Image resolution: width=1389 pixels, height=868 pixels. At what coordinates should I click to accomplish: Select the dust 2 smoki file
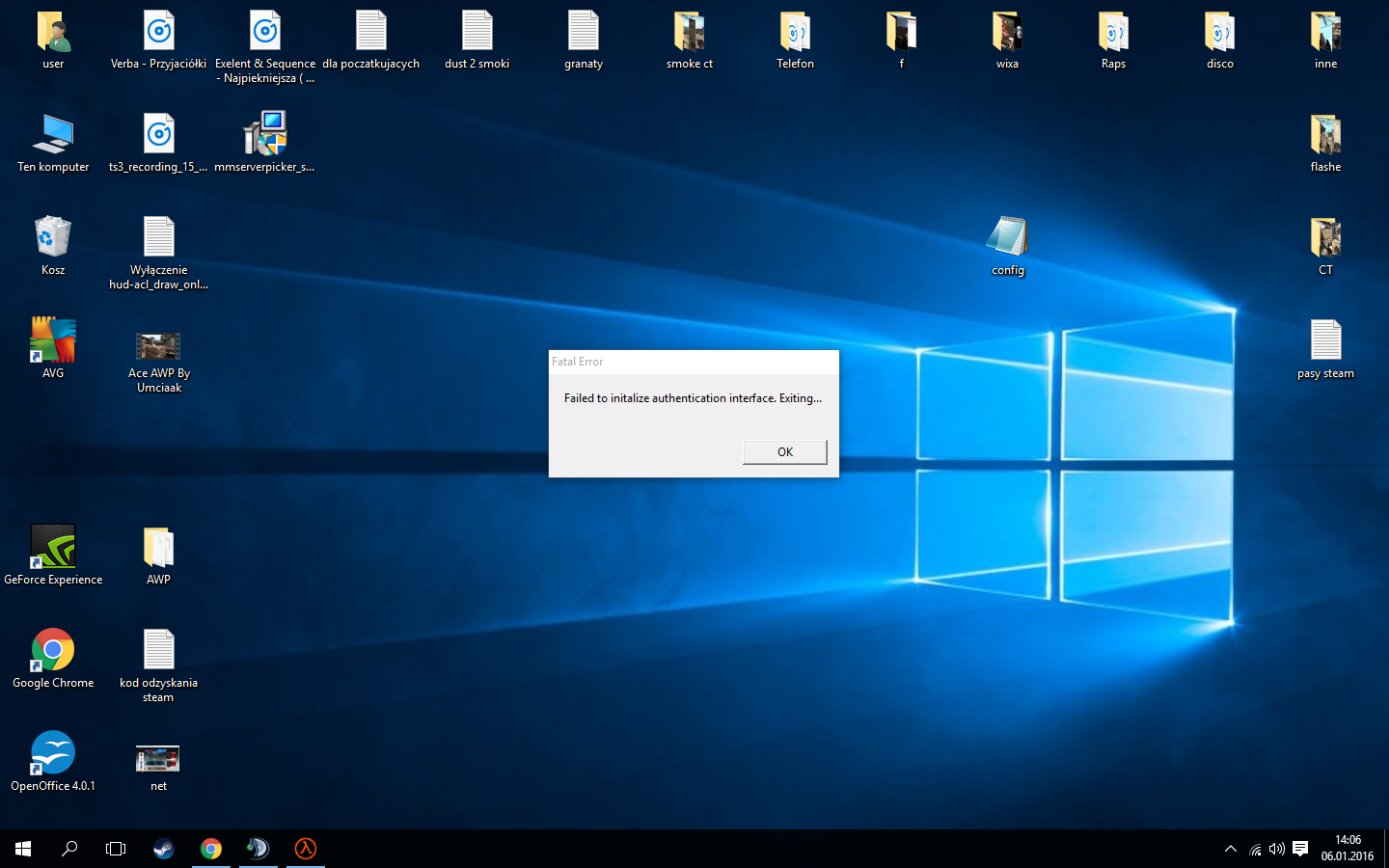pyautogui.click(x=477, y=41)
